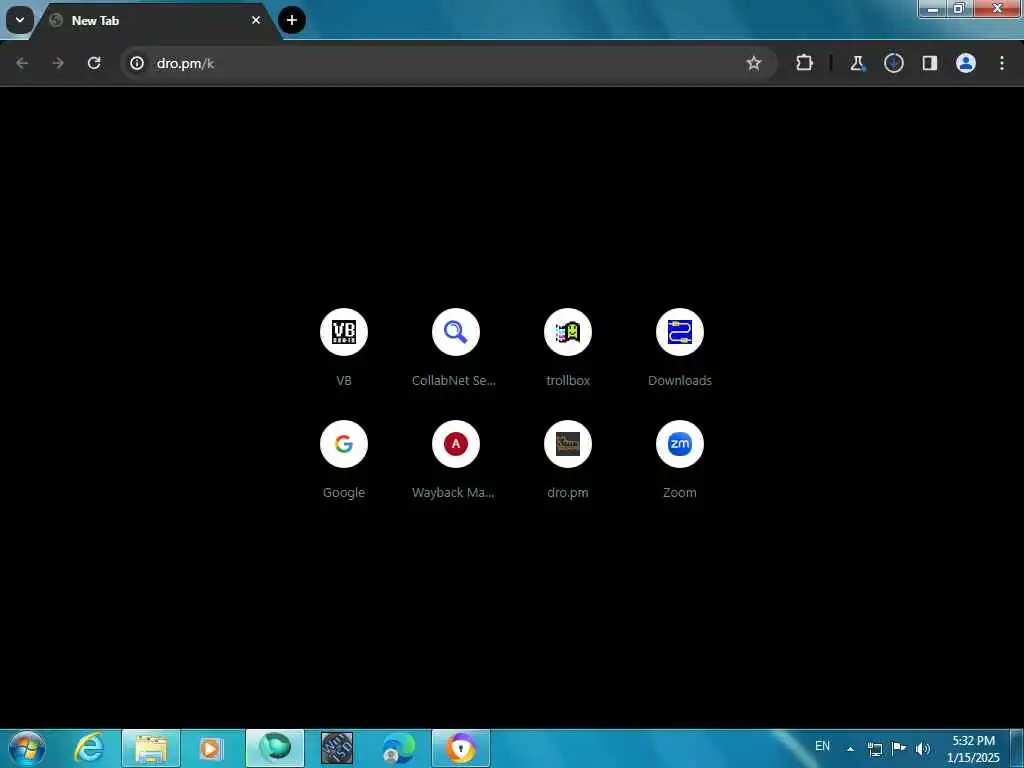1024x768 pixels.
Task: Open the CollabNet Se... shortcut
Action: tap(455, 347)
